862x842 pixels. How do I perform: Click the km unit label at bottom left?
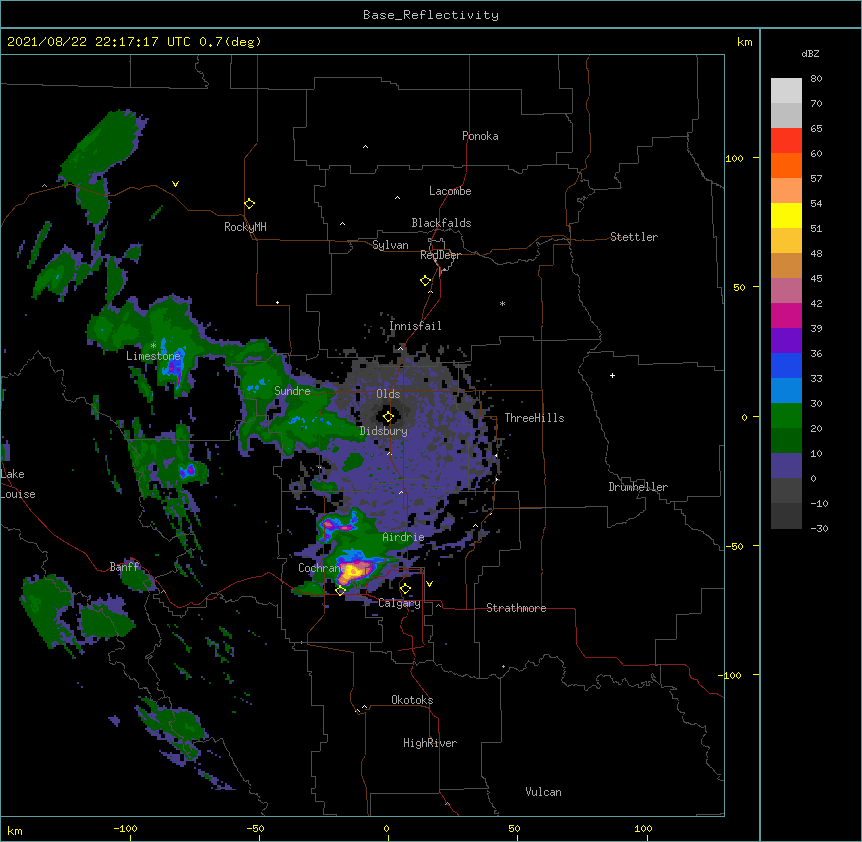coord(15,830)
